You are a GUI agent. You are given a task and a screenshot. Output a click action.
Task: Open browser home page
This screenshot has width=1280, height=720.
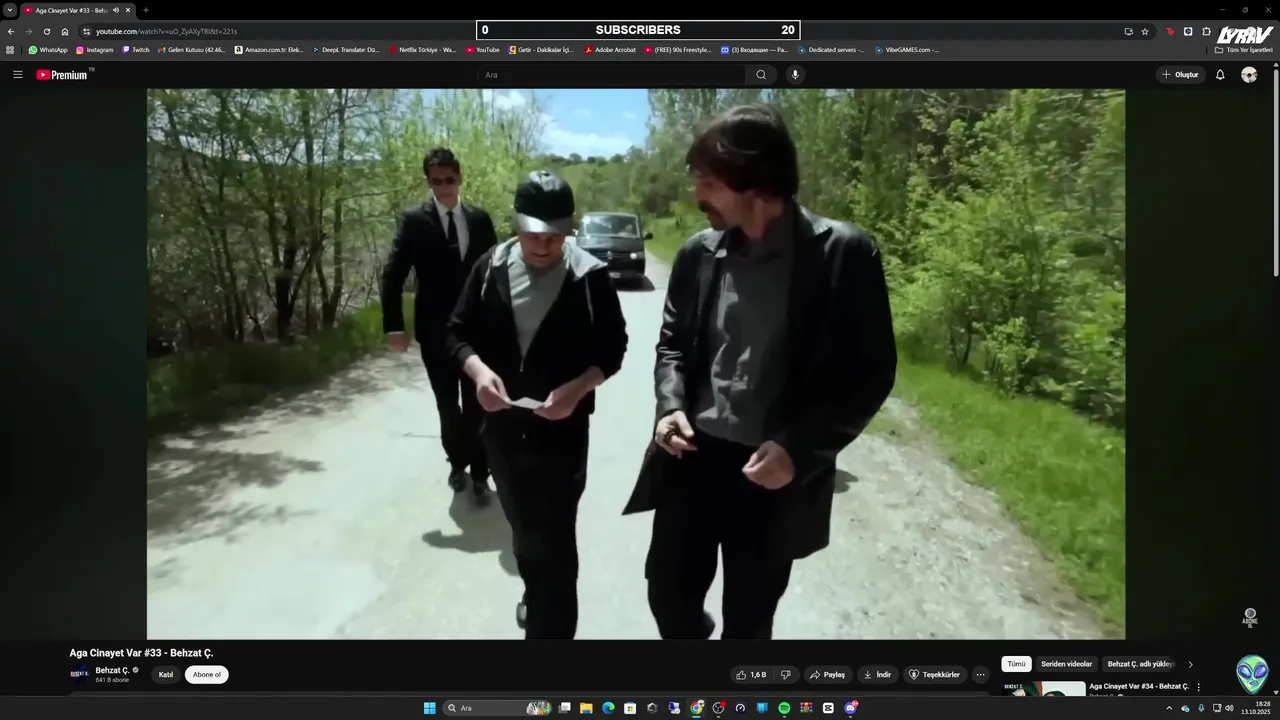65,31
